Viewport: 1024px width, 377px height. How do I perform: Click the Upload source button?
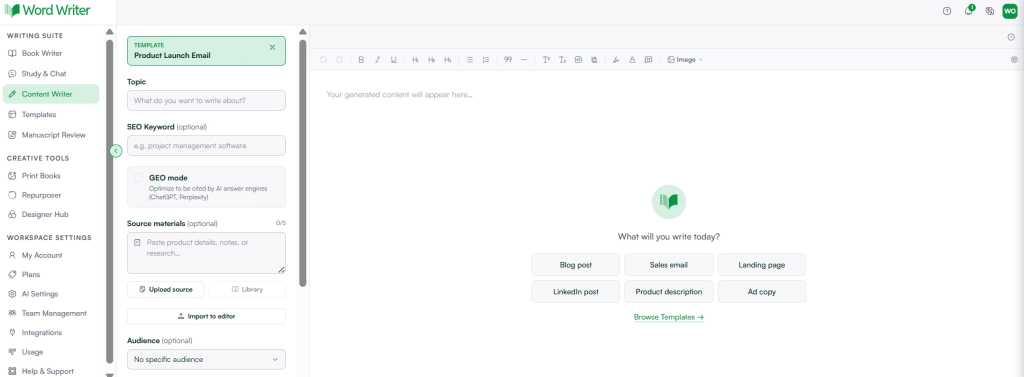click(x=166, y=289)
